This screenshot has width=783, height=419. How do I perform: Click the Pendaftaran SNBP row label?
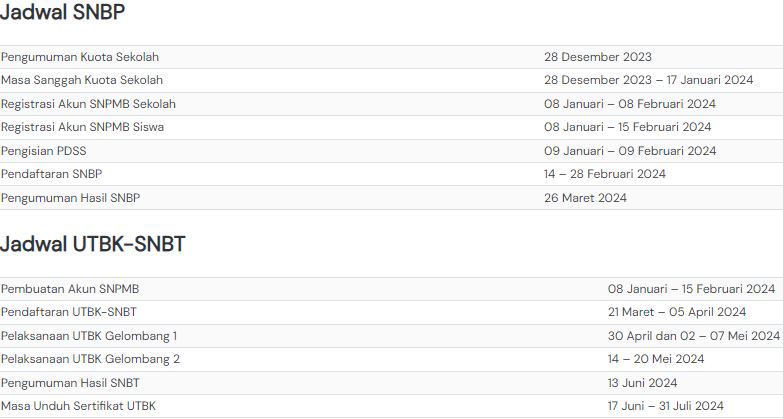(x=53, y=174)
